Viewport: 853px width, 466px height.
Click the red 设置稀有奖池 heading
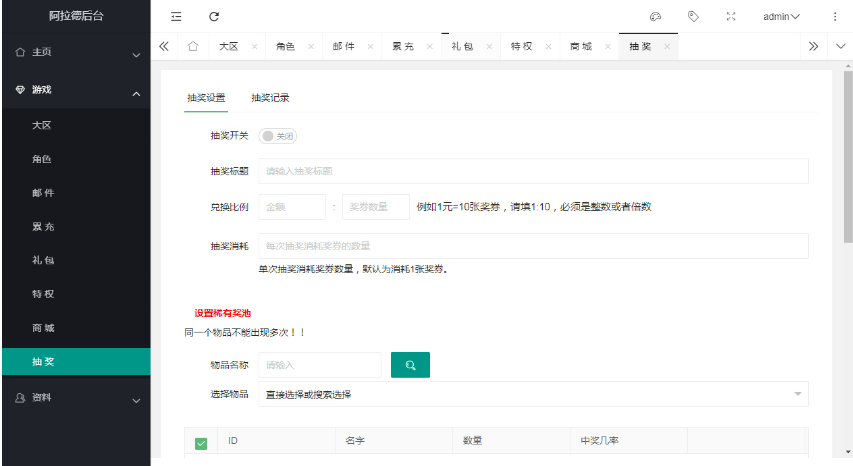222,313
